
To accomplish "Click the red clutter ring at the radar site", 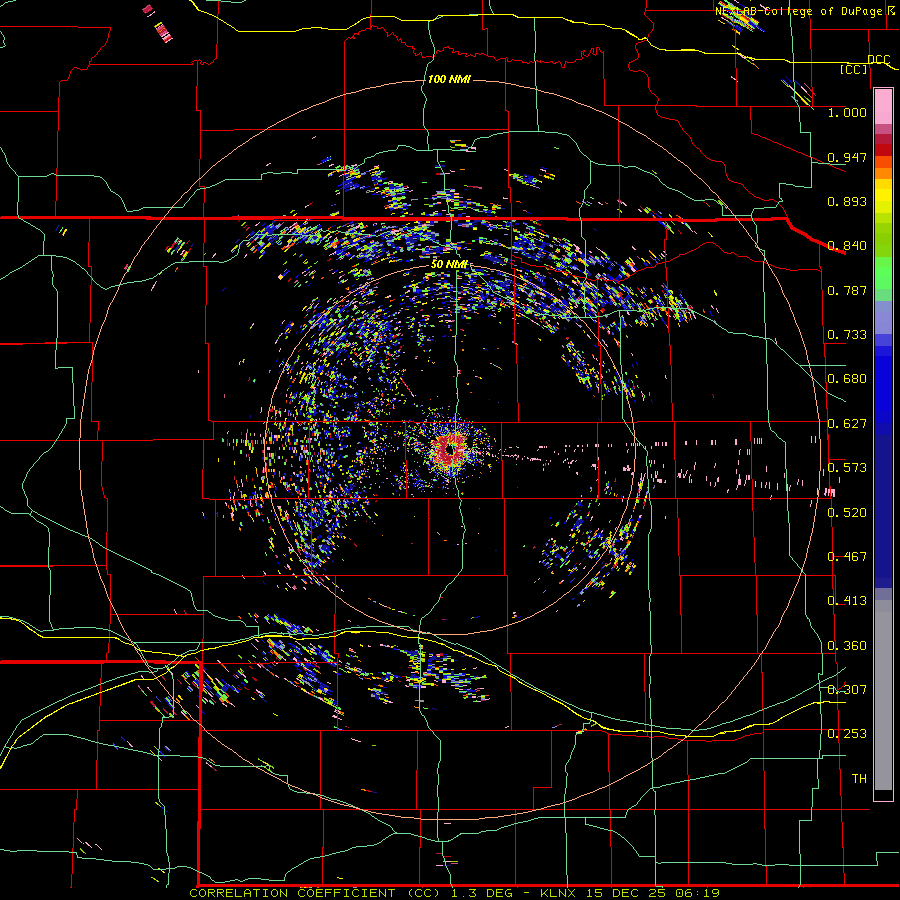I will click(451, 451).
